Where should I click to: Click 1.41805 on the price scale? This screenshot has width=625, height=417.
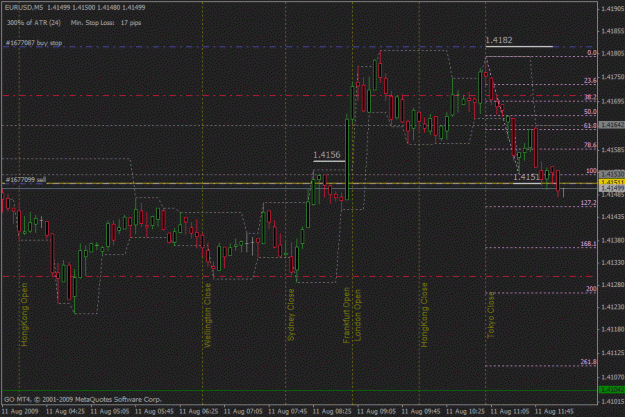click(613, 53)
